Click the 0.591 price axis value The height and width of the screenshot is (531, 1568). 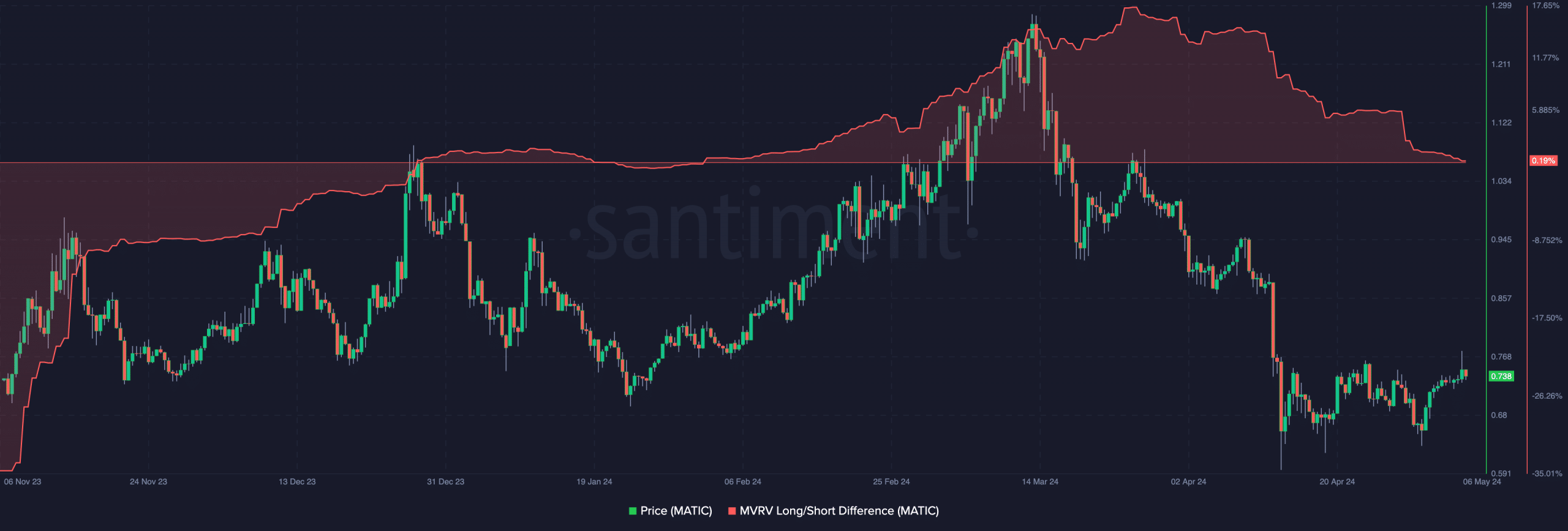coord(1501,473)
